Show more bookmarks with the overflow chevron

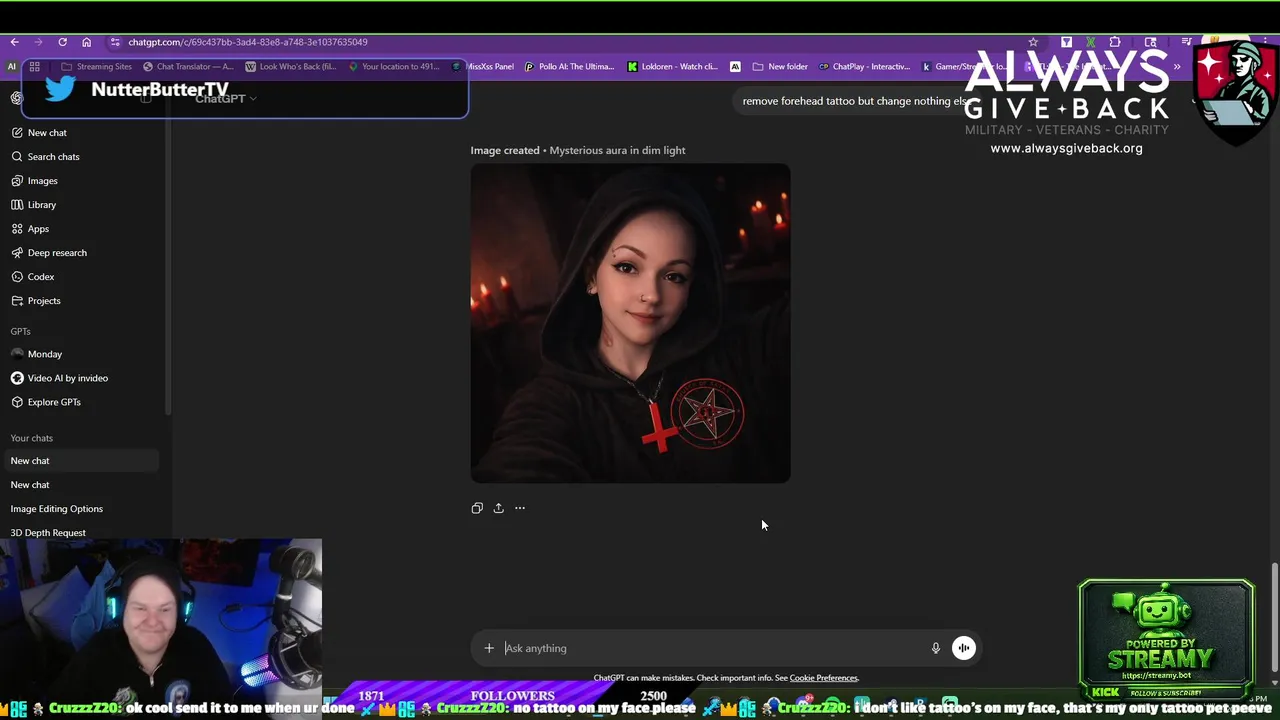click(1177, 67)
